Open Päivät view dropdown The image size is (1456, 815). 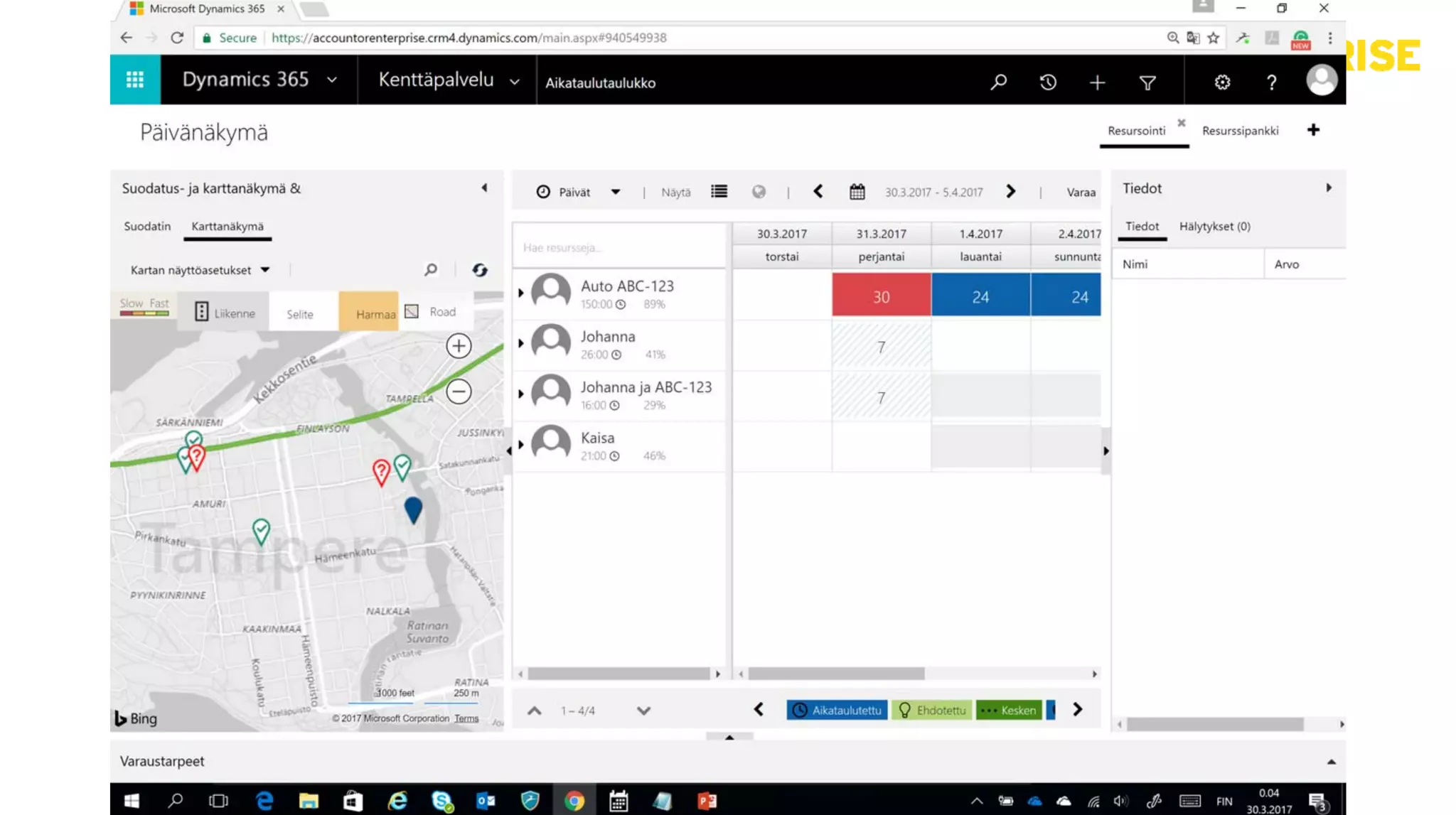[x=615, y=192]
